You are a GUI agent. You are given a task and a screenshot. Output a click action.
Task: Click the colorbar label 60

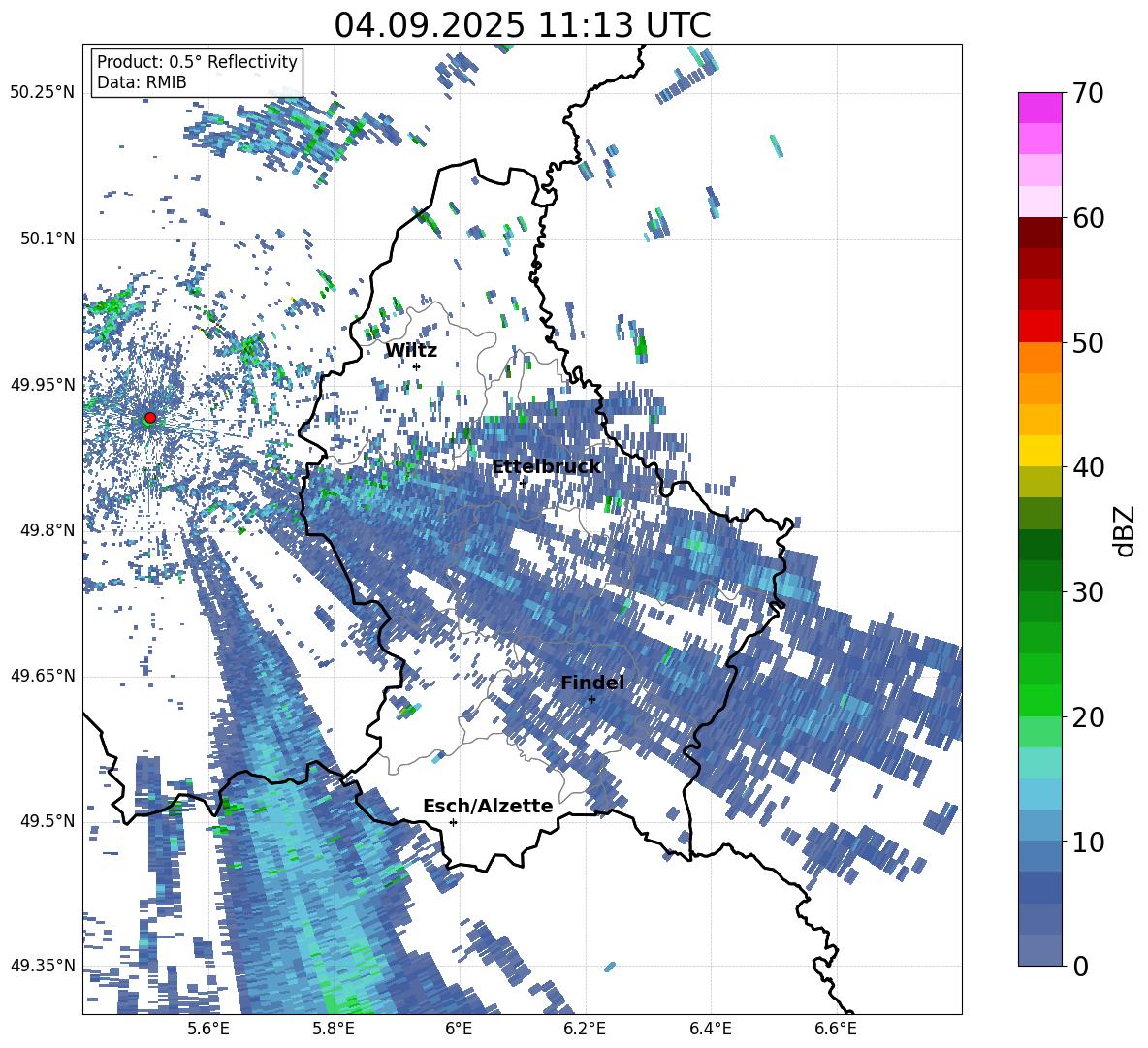(1088, 218)
